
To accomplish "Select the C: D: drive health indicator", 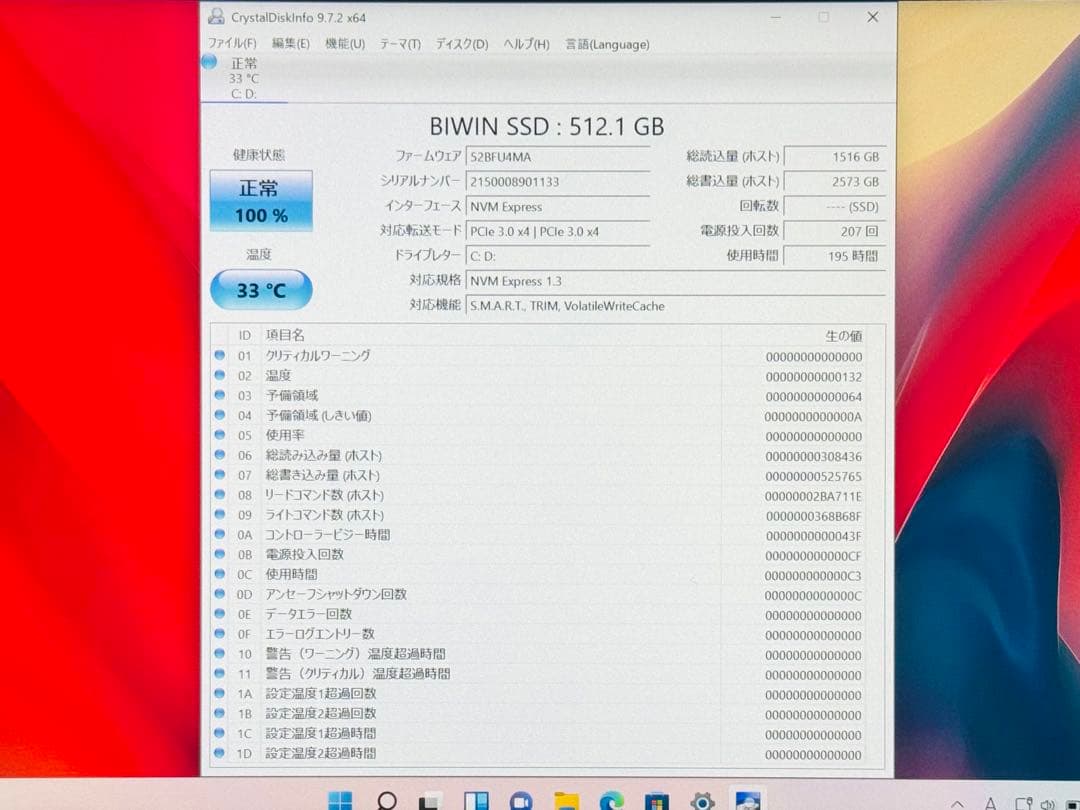I will pos(242,78).
